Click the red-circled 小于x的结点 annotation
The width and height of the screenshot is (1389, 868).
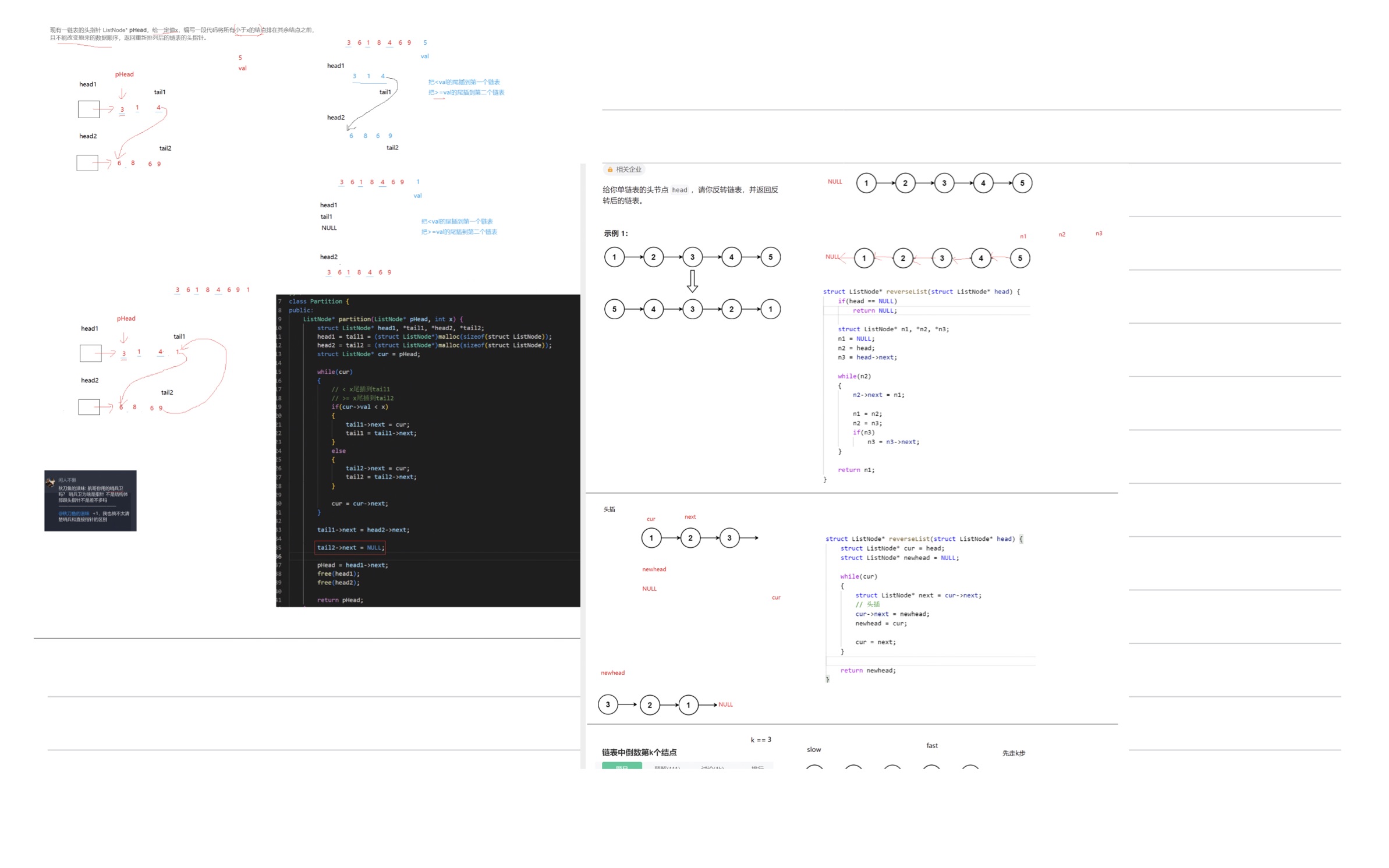point(249,30)
